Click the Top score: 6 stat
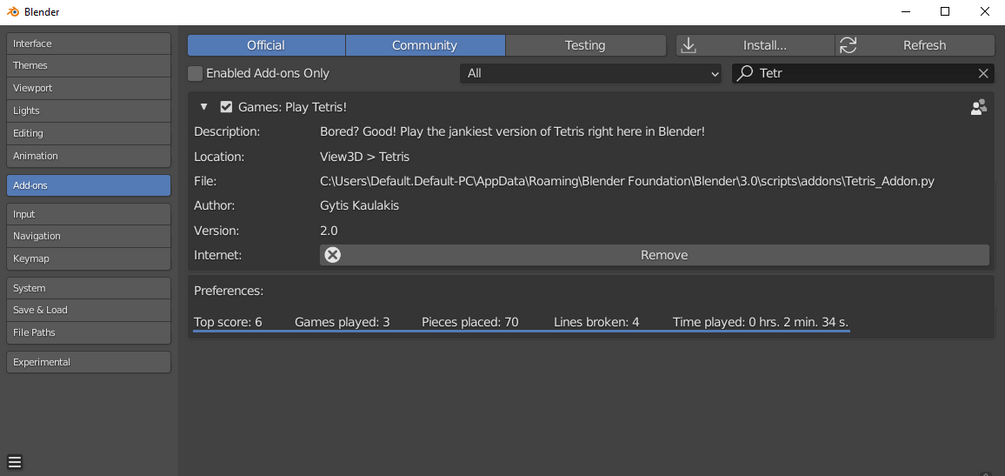 click(228, 322)
